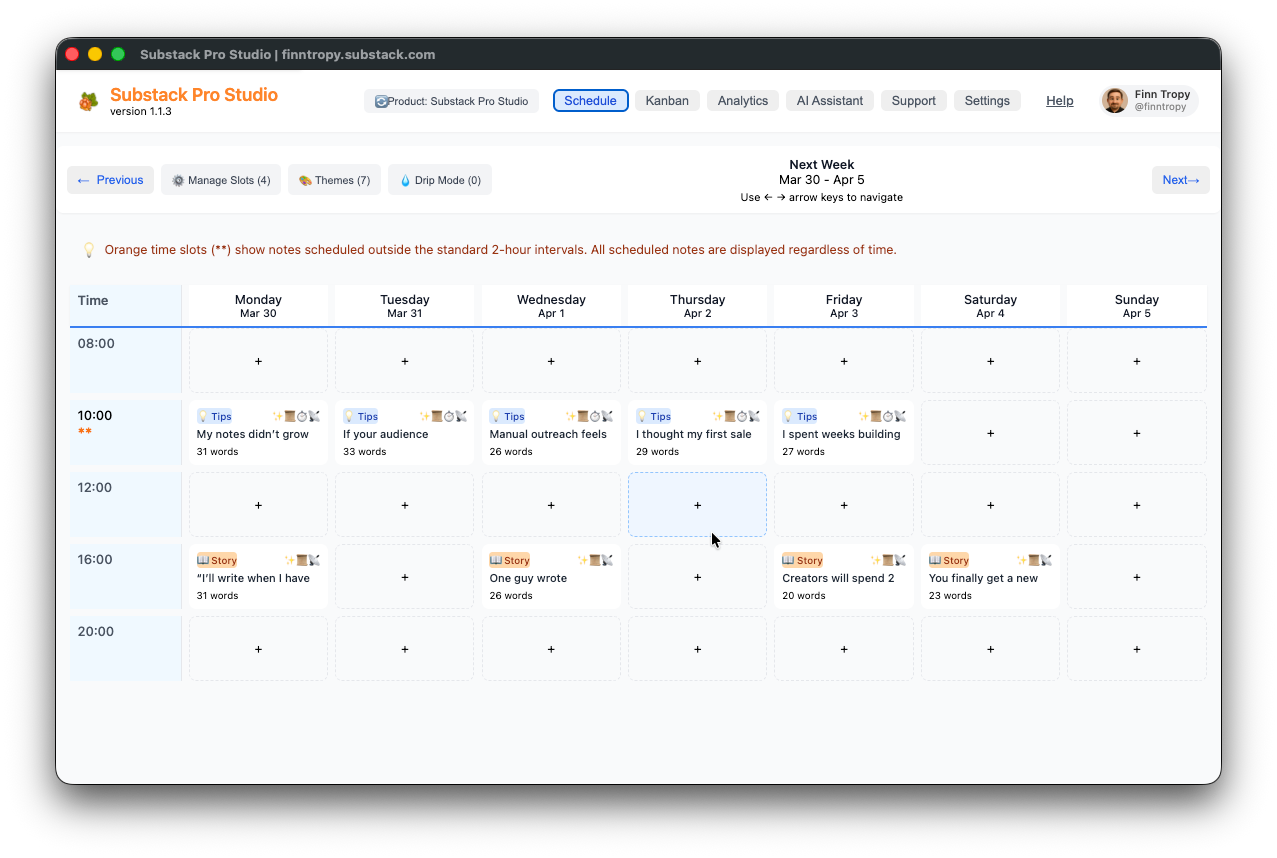Click the Help link
The width and height of the screenshot is (1277, 858).
point(1060,101)
